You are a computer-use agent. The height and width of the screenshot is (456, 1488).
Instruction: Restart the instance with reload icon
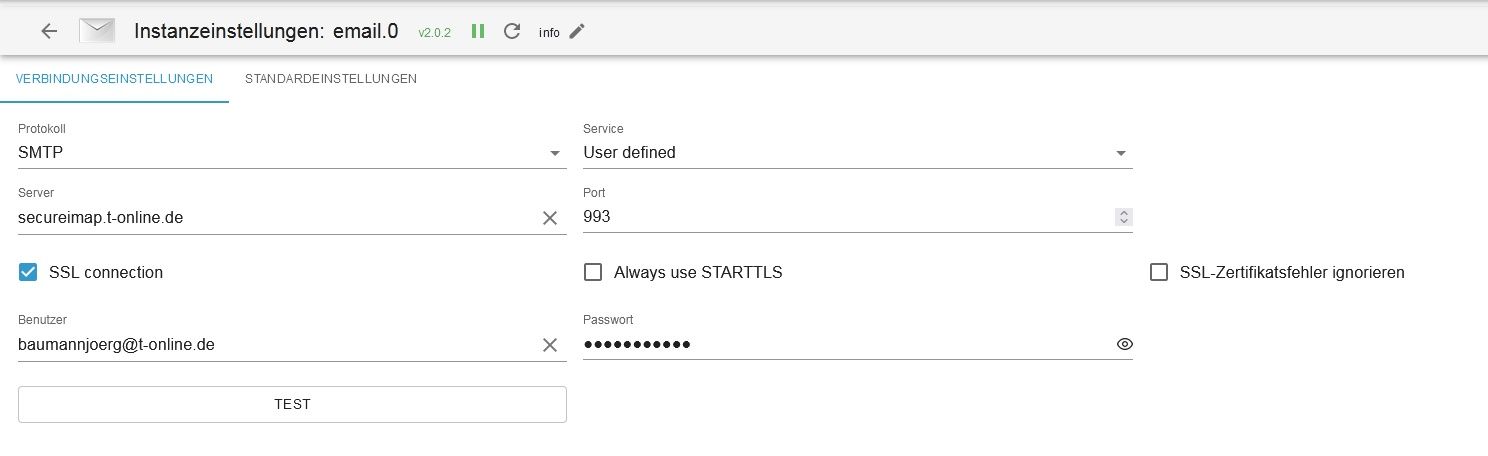pos(512,31)
